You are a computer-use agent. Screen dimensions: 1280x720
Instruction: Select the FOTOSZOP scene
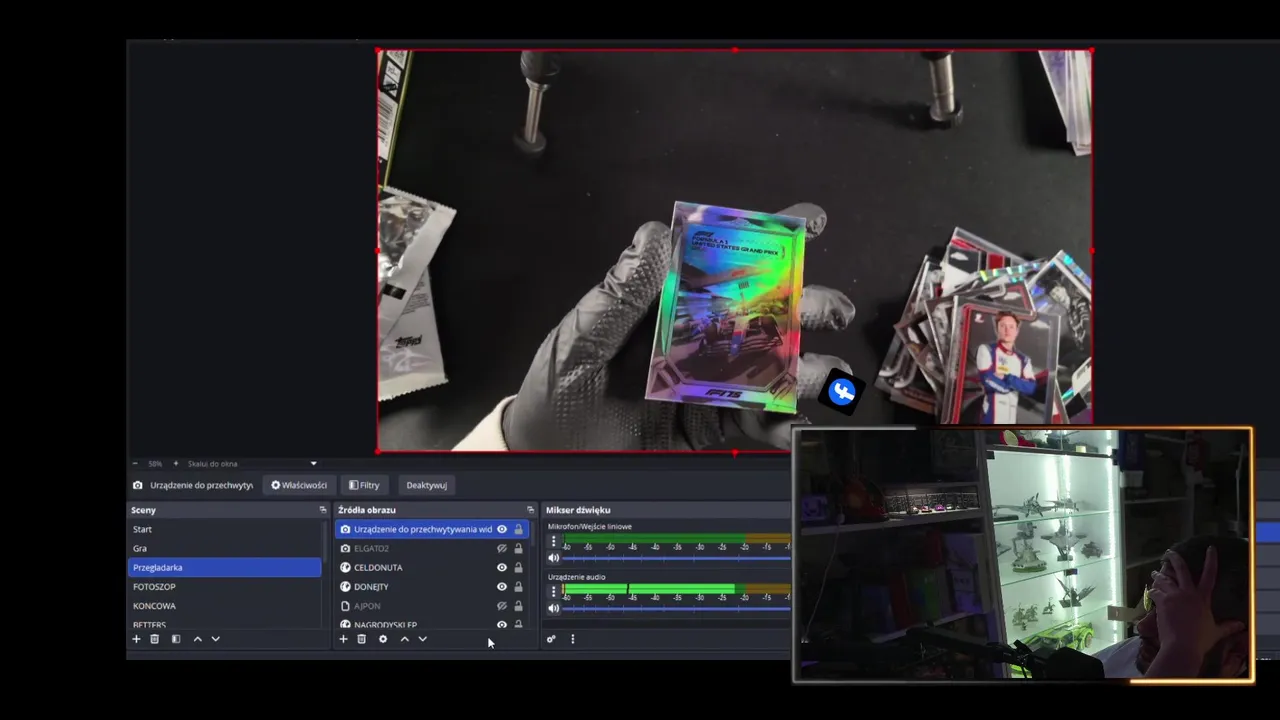tap(225, 586)
